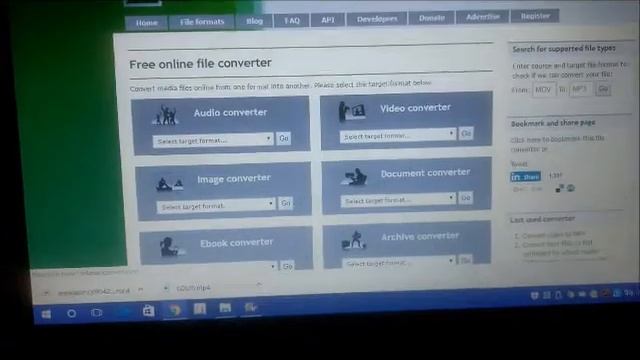Click the Image converter icon
The height and width of the screenshot is (360, 640).
coord(169,184)
